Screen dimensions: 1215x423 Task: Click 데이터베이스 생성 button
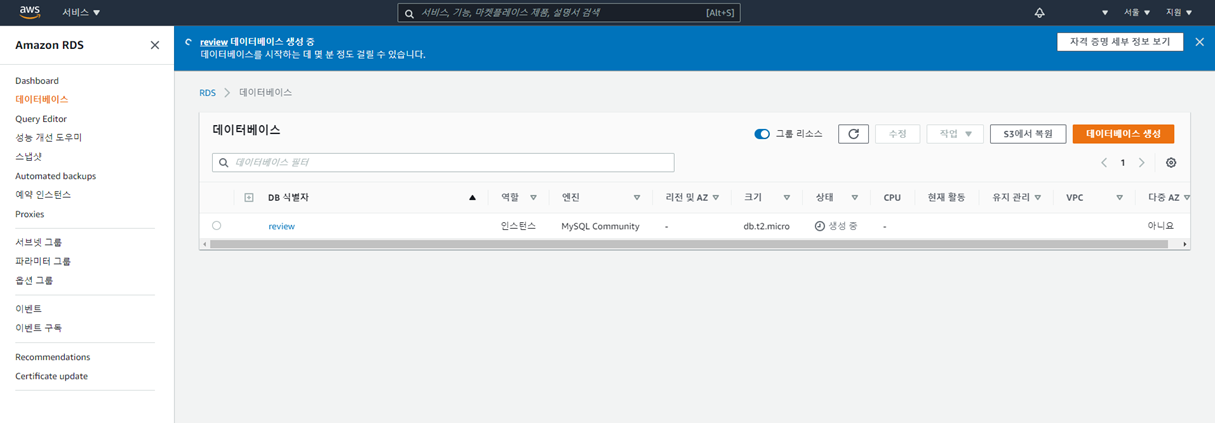1123,134
